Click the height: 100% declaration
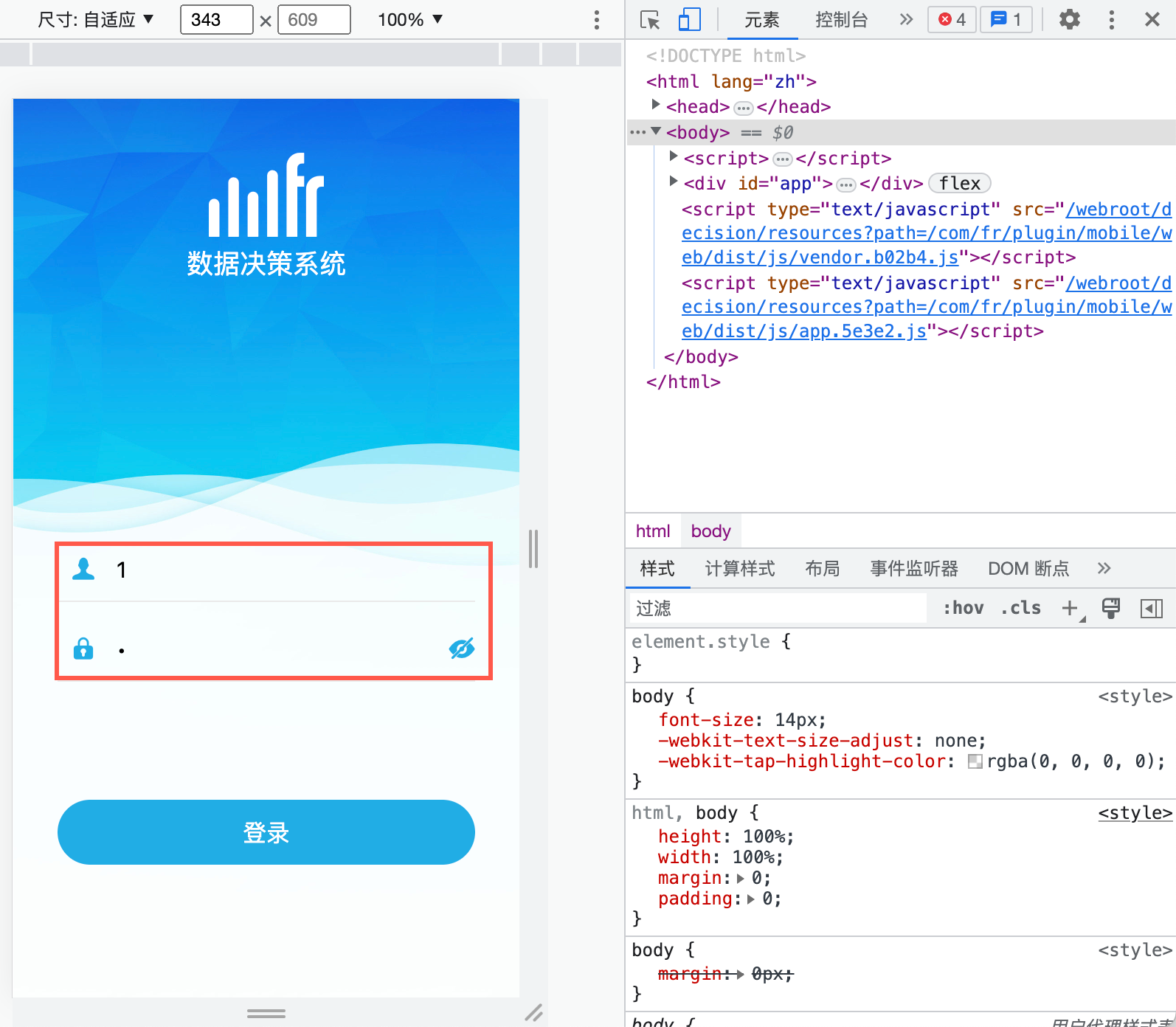 tap(726, 837)
